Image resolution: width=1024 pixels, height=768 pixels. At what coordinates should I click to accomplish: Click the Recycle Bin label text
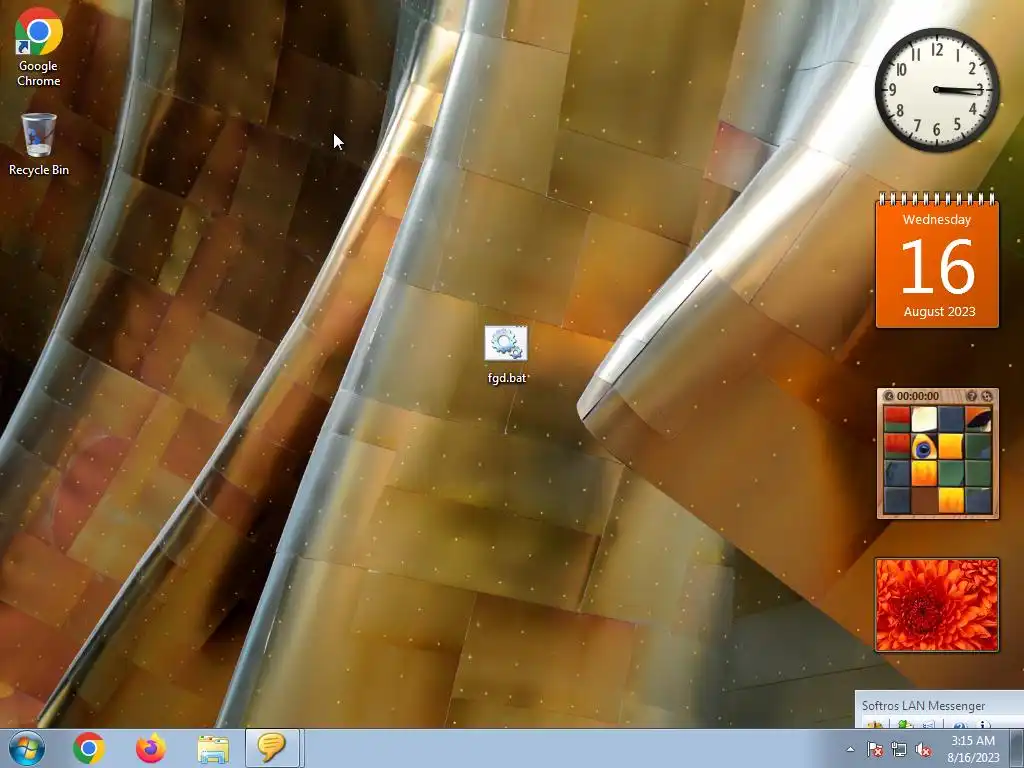39,170
